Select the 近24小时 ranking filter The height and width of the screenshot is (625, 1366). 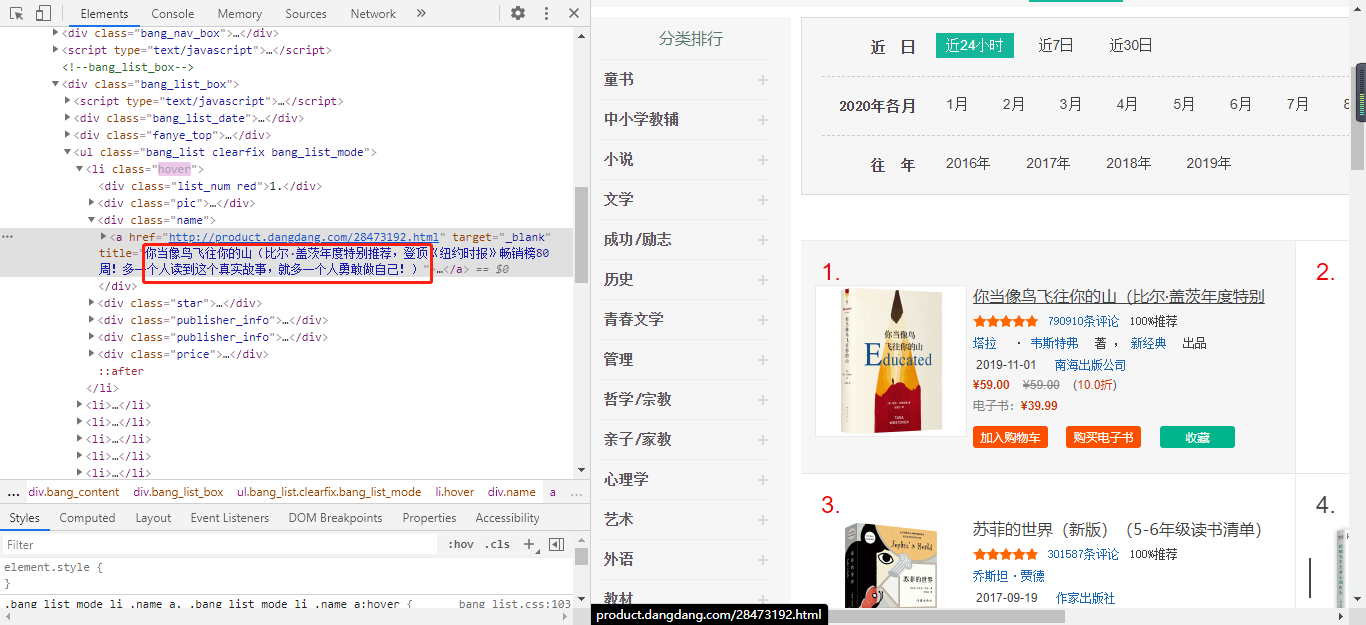pos(975,45)
